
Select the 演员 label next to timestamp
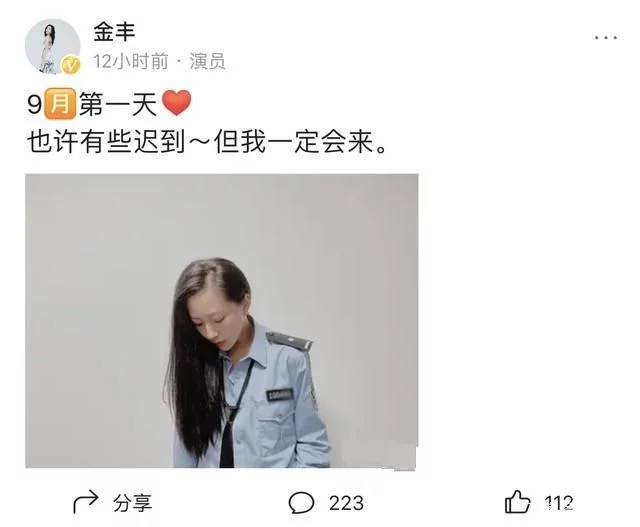pos(207,62)
